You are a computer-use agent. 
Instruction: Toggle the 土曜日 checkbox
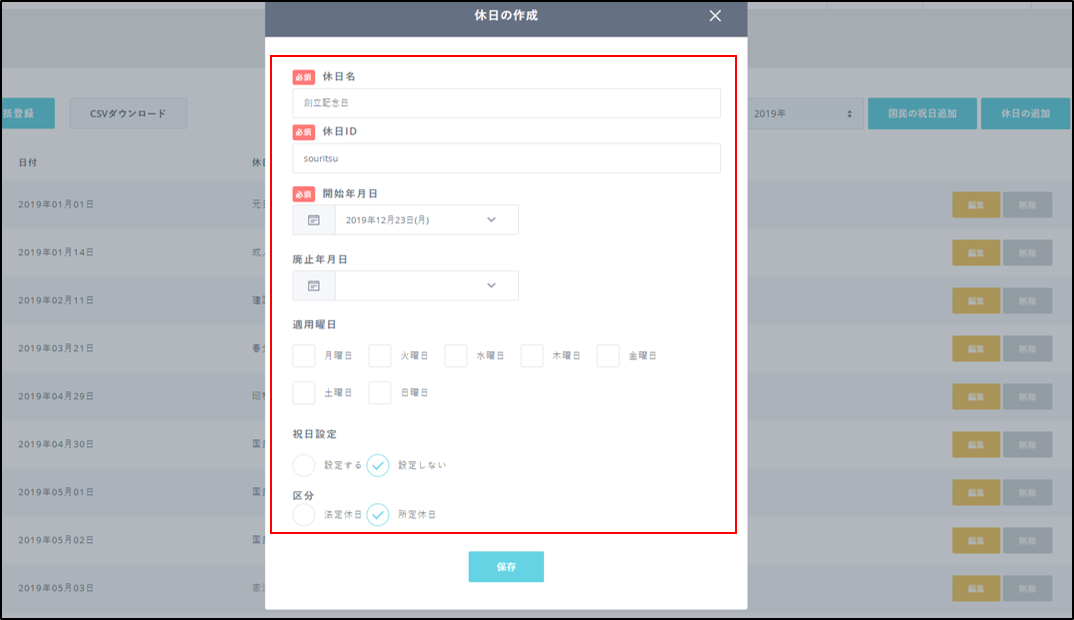click(x=304, y=393)
